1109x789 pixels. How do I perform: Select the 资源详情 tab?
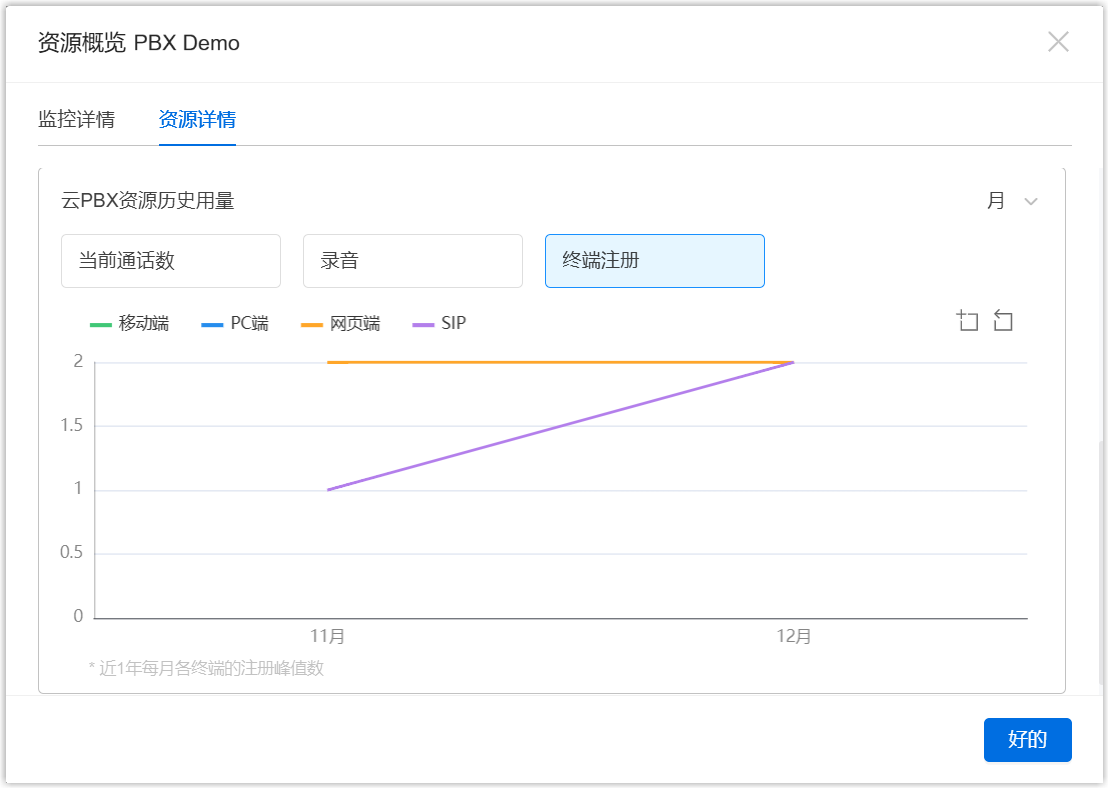pyautogui.click(x=197, y=120)
